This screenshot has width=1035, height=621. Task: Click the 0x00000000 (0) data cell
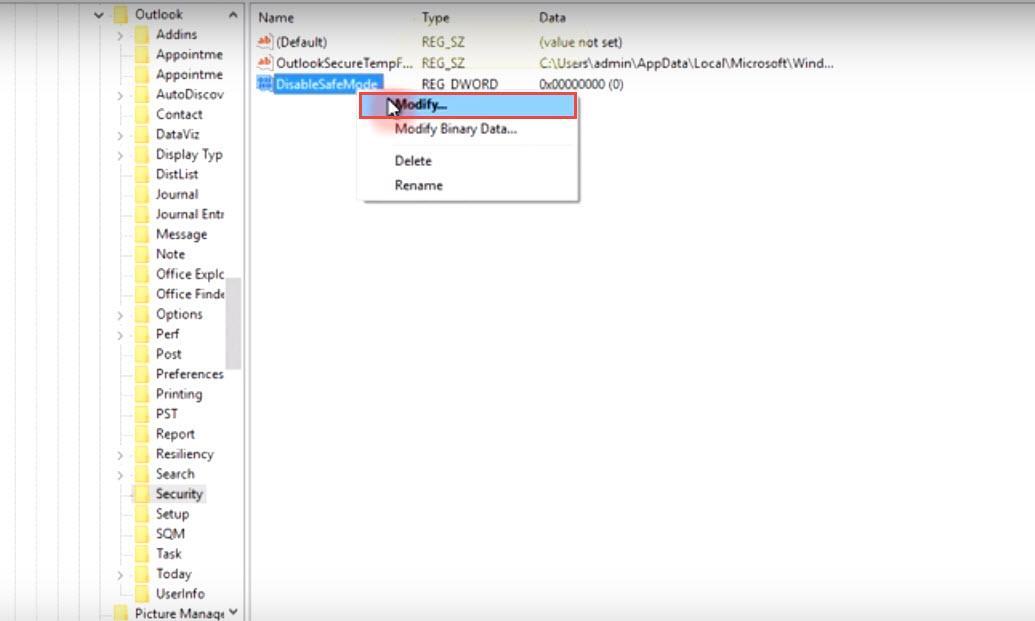(x=581, y=84)
